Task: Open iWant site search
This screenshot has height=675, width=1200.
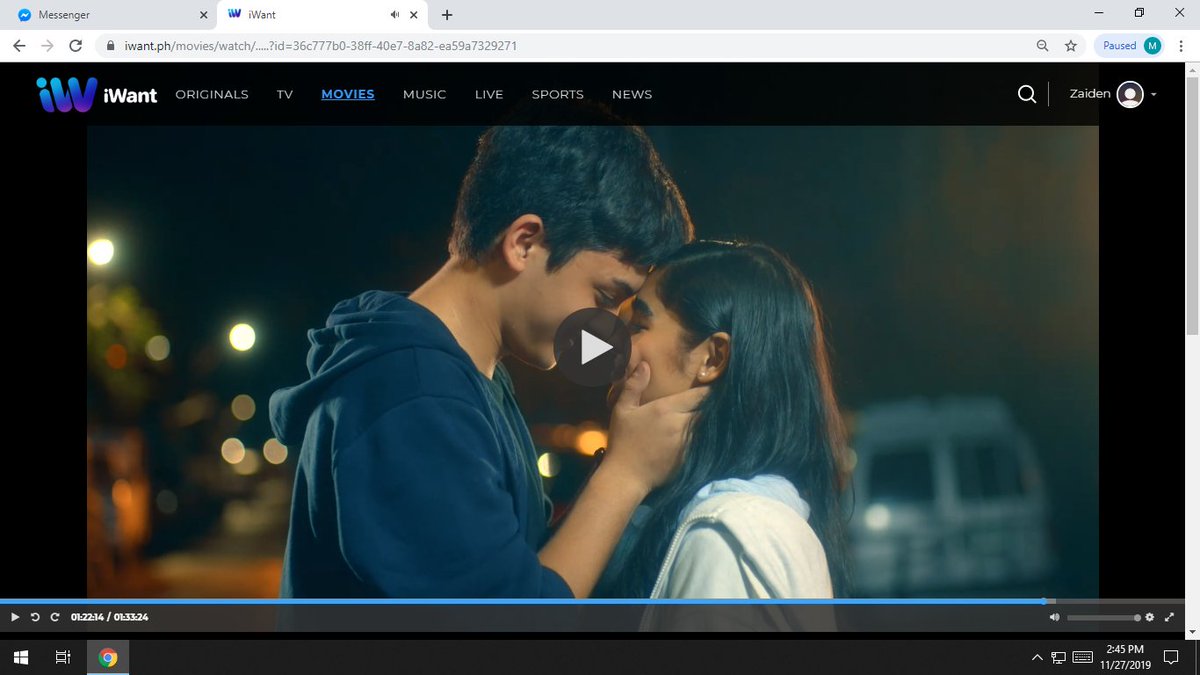Action: (x=1027, y=94)
